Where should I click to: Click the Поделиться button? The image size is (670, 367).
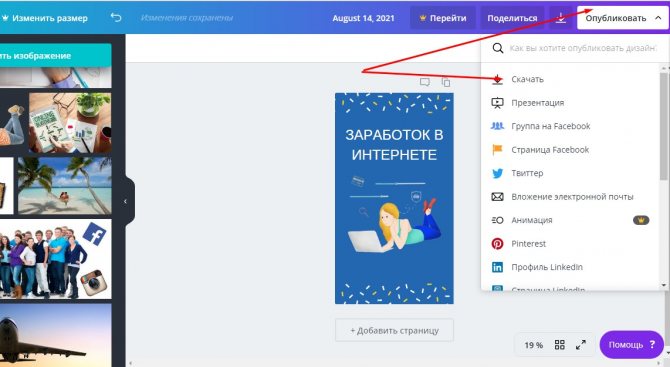[512, 18]
